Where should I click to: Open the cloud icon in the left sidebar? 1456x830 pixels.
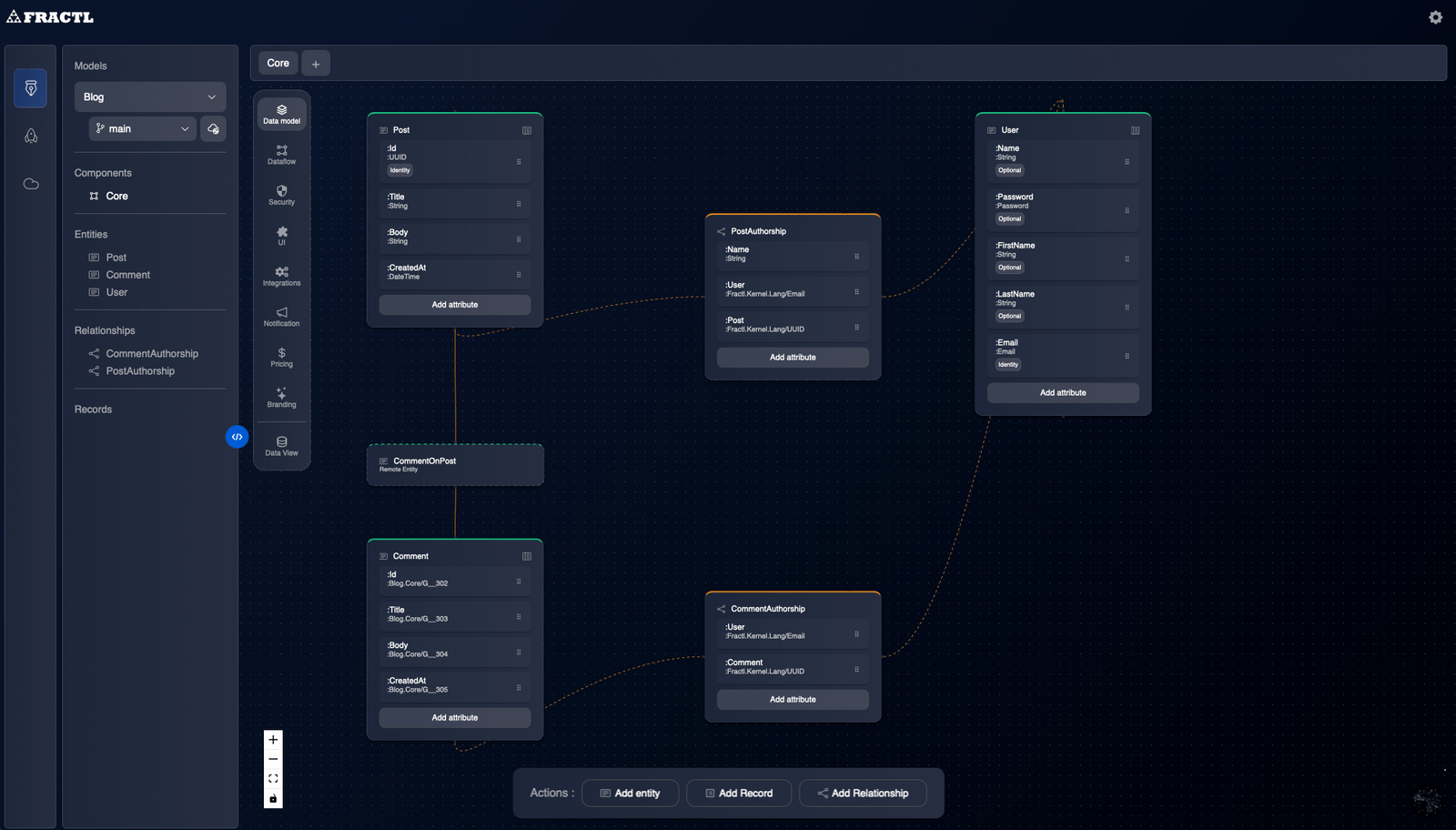click(x=30, y=183)
